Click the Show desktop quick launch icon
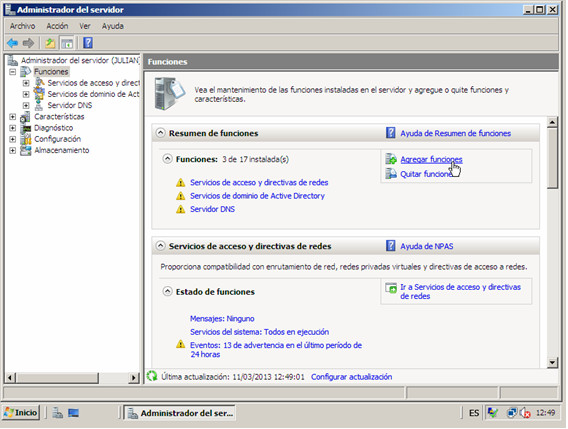Screen dimensions: 568x429 coord(74,413)
